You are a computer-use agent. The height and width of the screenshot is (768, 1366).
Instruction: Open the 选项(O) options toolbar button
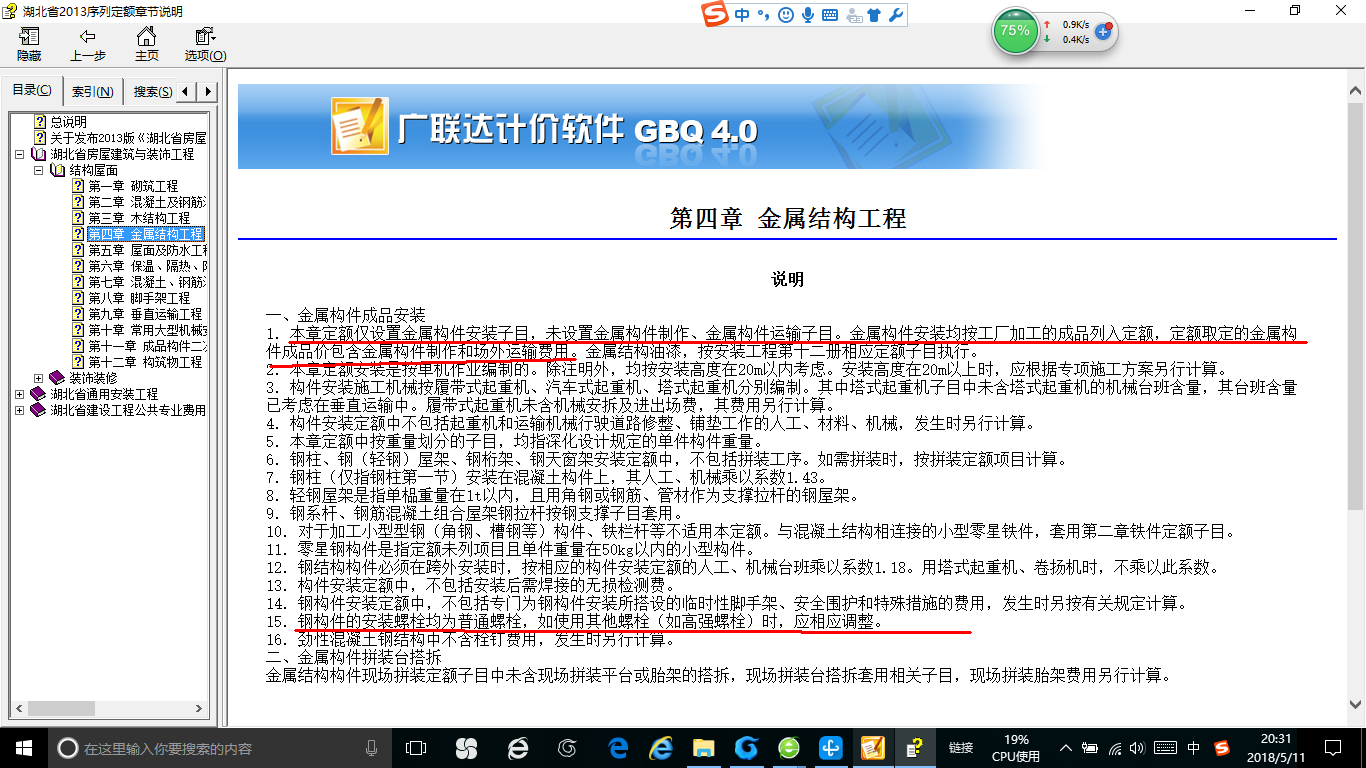click(205, 45)
